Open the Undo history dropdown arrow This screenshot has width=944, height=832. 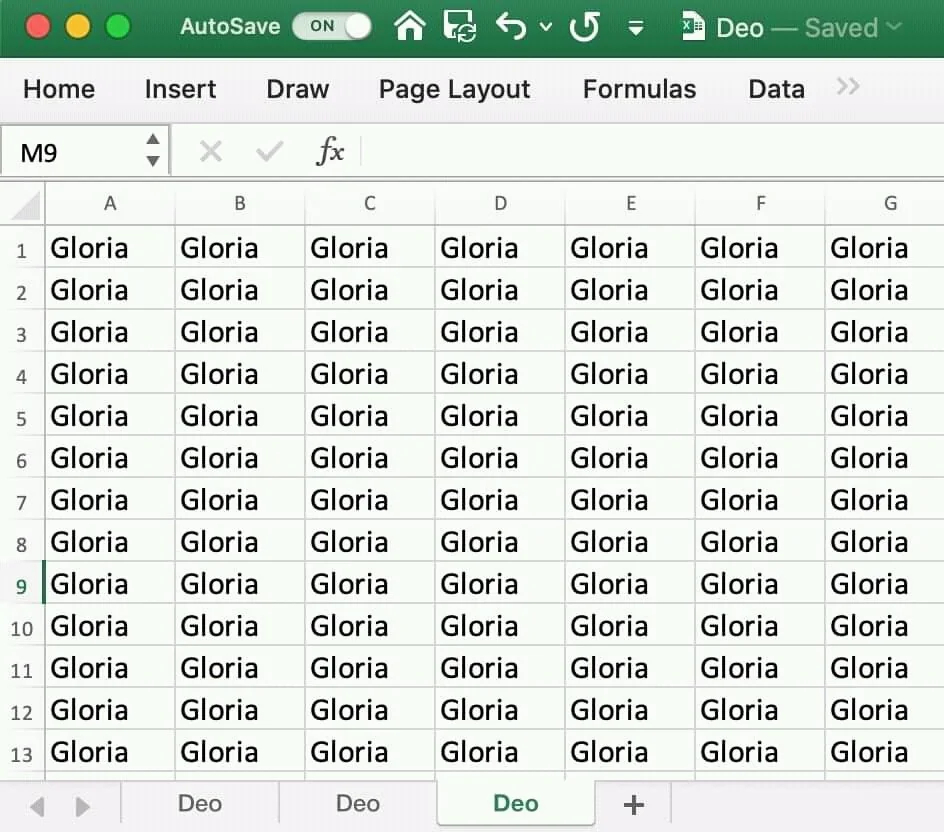546,27
